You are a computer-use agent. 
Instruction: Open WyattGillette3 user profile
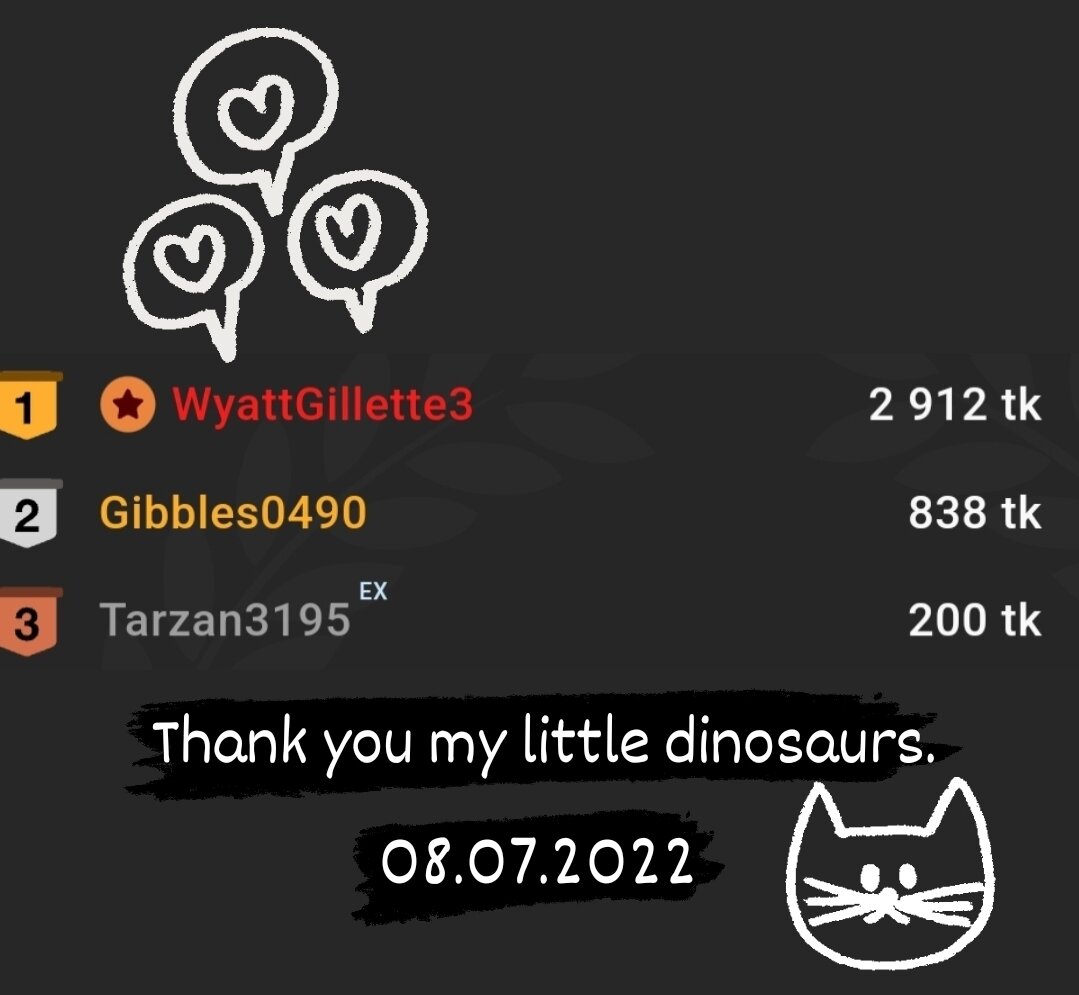(323, 405)
